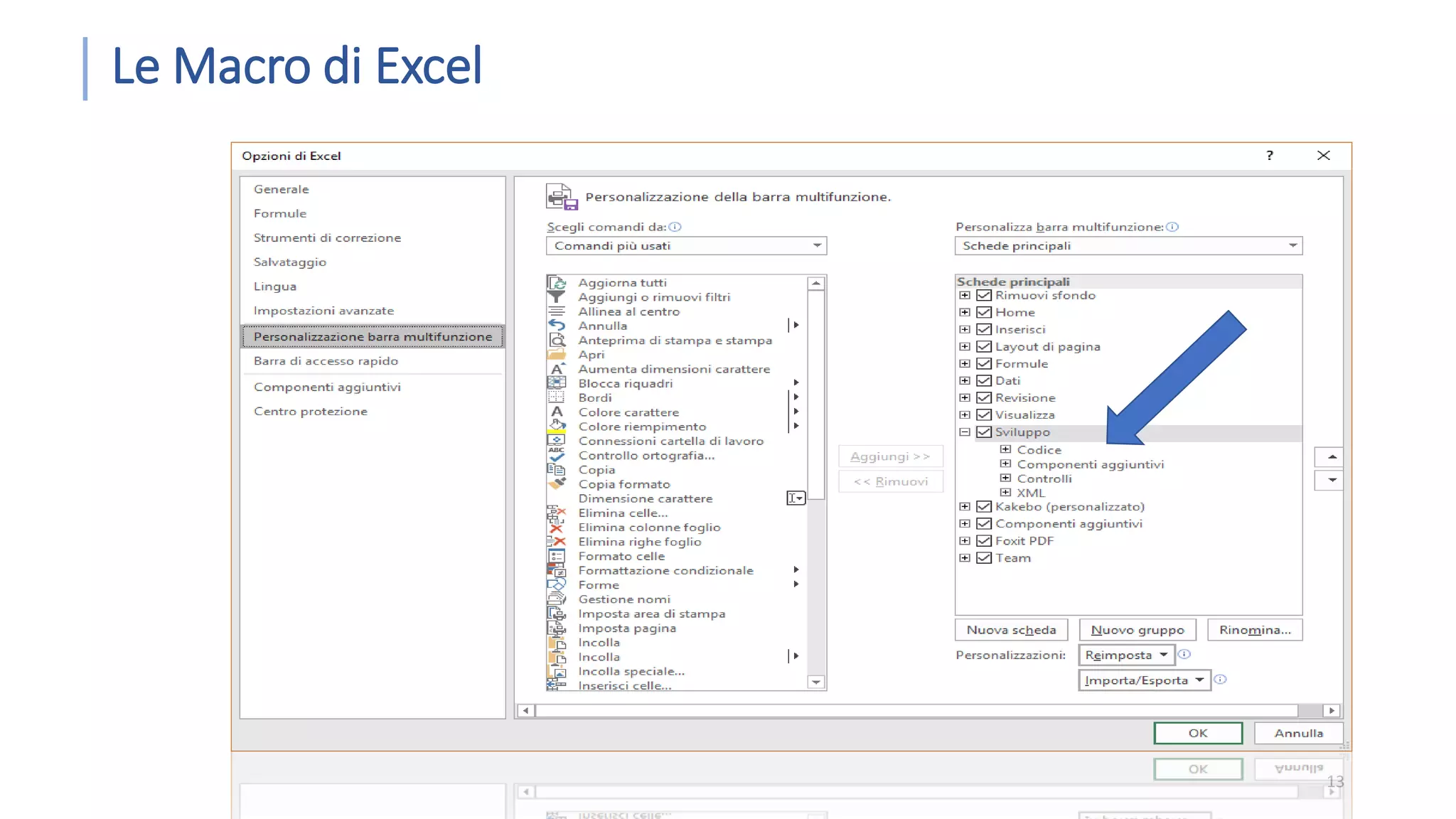Screen dimensions: 1456x819
Task: Expand the Controlli group node
Action: pos(1005,478)
